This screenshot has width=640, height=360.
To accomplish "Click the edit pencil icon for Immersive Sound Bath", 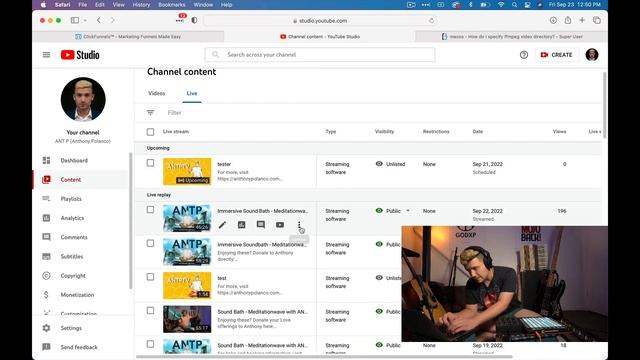I will pyautogui.click(x=222, y=225).
